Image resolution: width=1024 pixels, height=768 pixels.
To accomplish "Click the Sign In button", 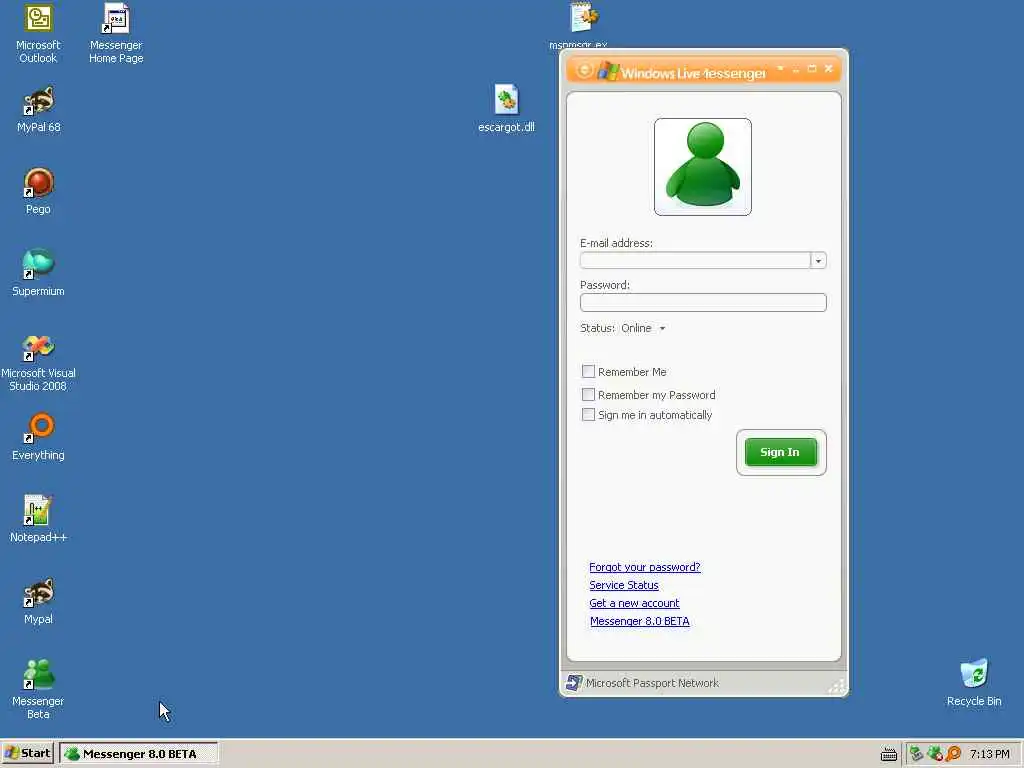I will pos(781,452).
